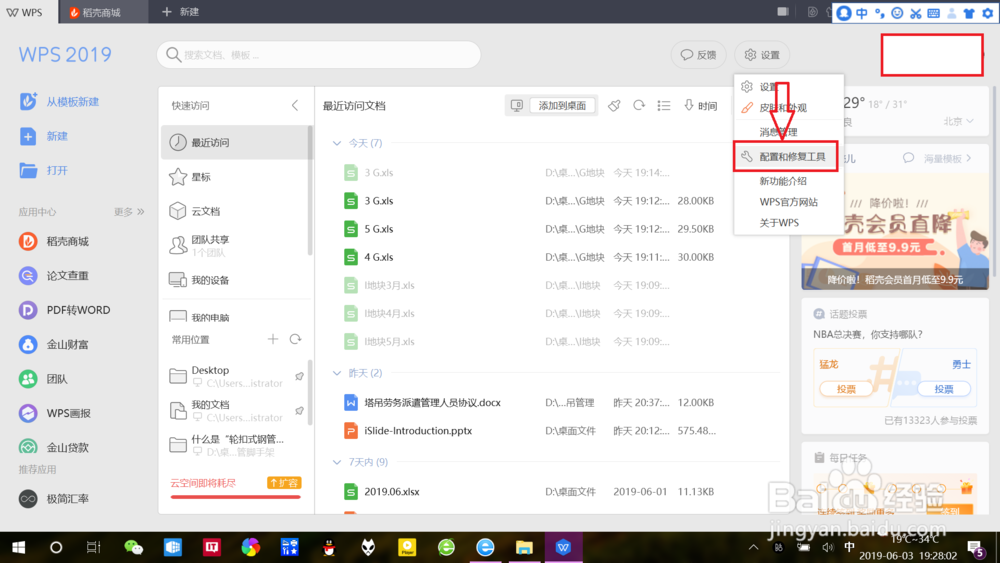1000x563 pixels.
Task: Expand 更多 in 应用中心
Action: 129,212
